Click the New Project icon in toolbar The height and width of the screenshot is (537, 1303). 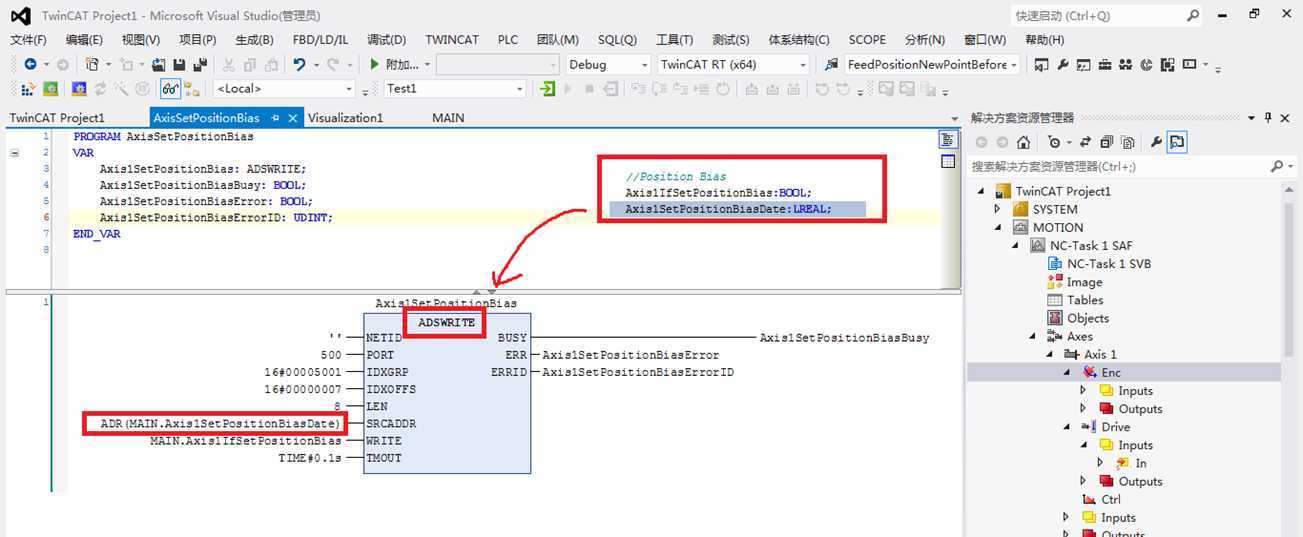(x=92, y=64)
